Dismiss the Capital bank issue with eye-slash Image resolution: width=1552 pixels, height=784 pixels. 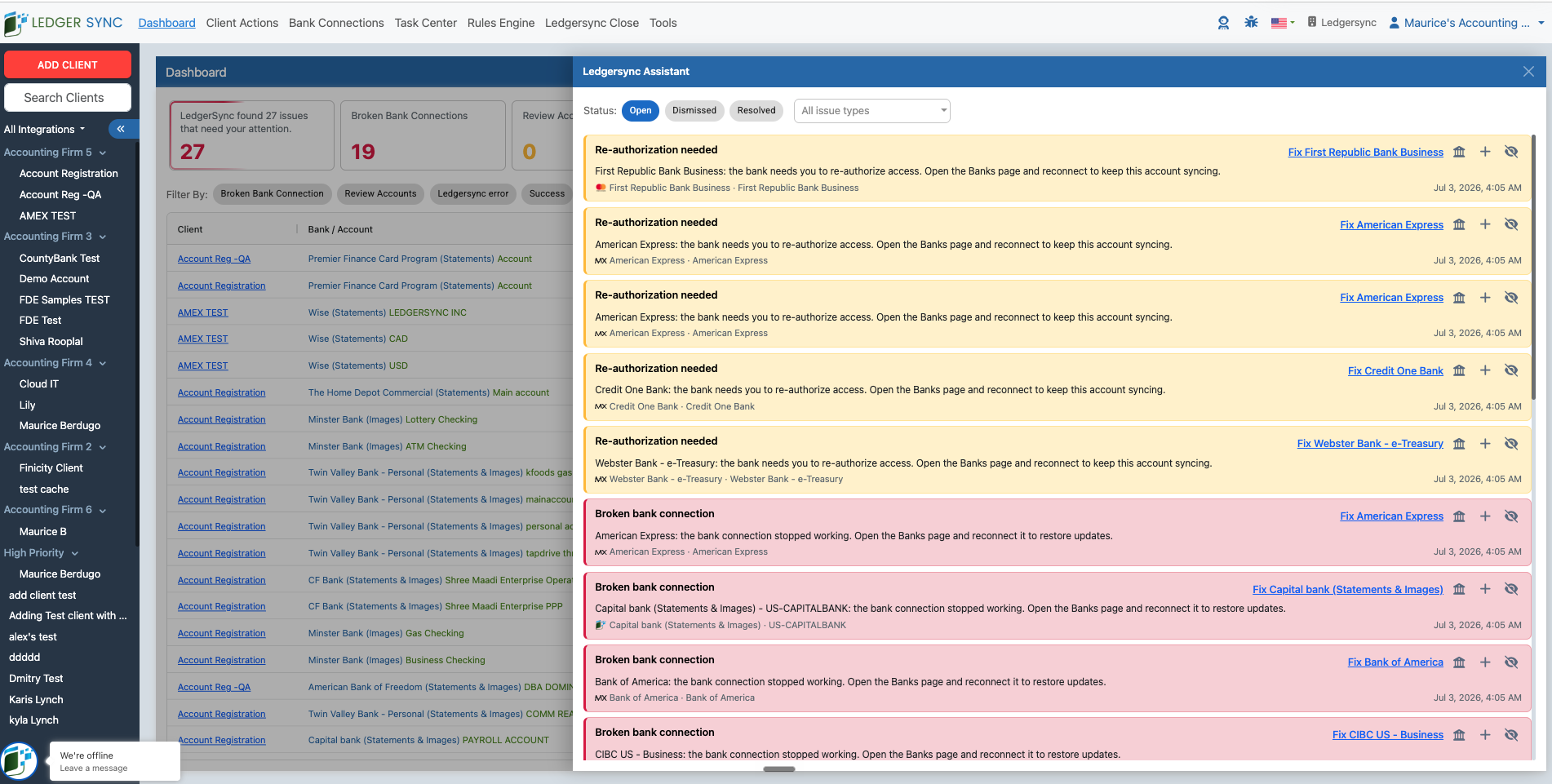pyautogui.click(x=1511, y=589)
